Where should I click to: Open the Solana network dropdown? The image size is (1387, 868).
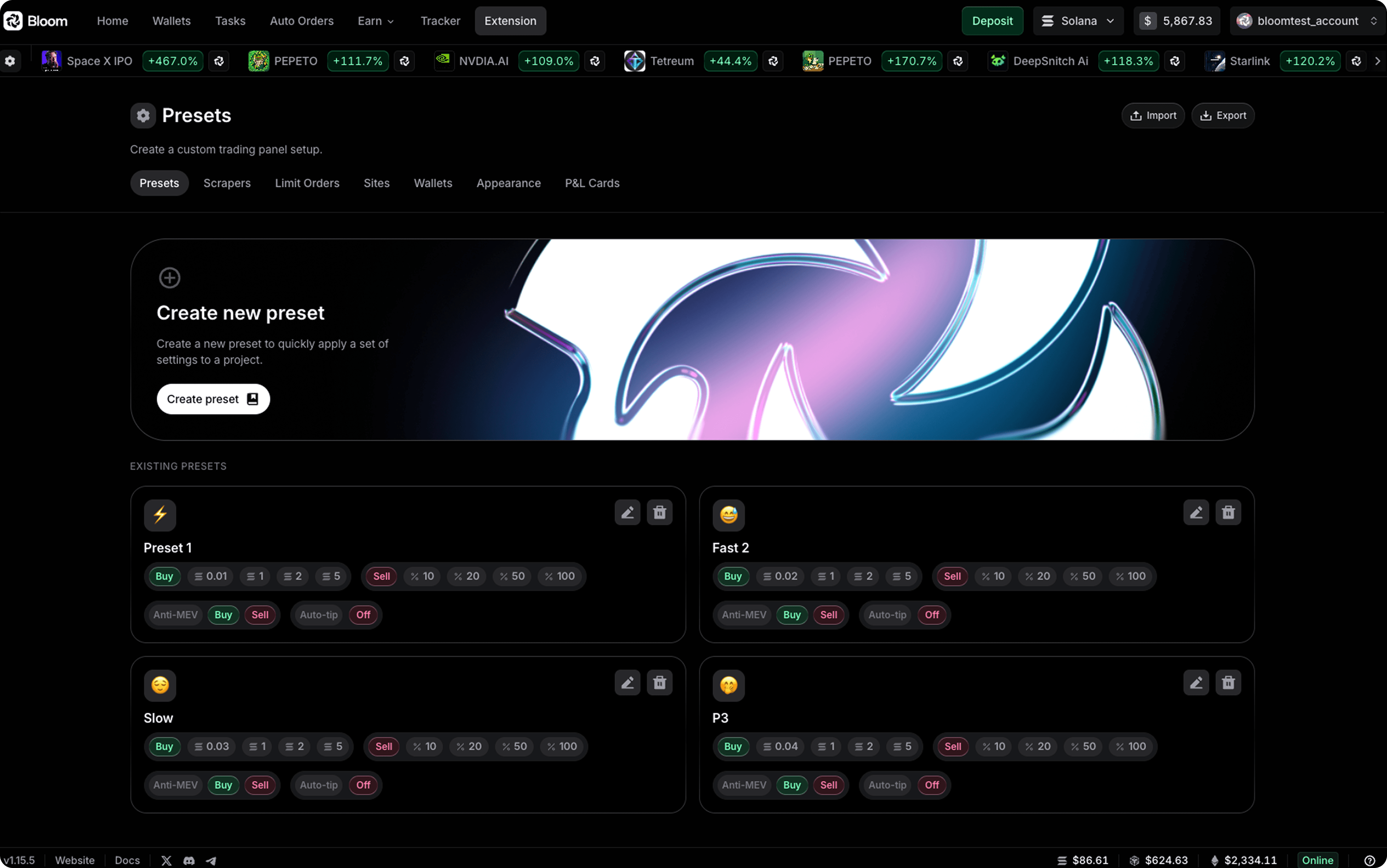(1078, 21)
